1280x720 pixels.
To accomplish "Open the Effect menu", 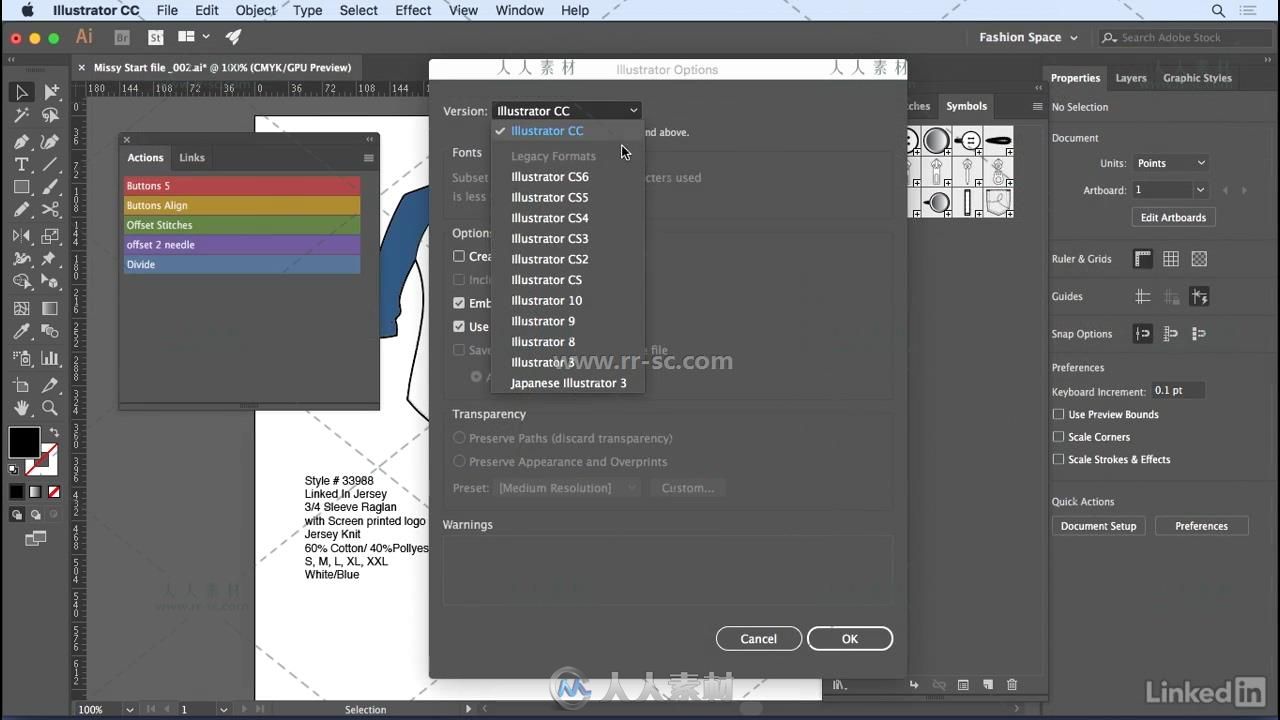I will pyautogui.click(x=413, y=10).
